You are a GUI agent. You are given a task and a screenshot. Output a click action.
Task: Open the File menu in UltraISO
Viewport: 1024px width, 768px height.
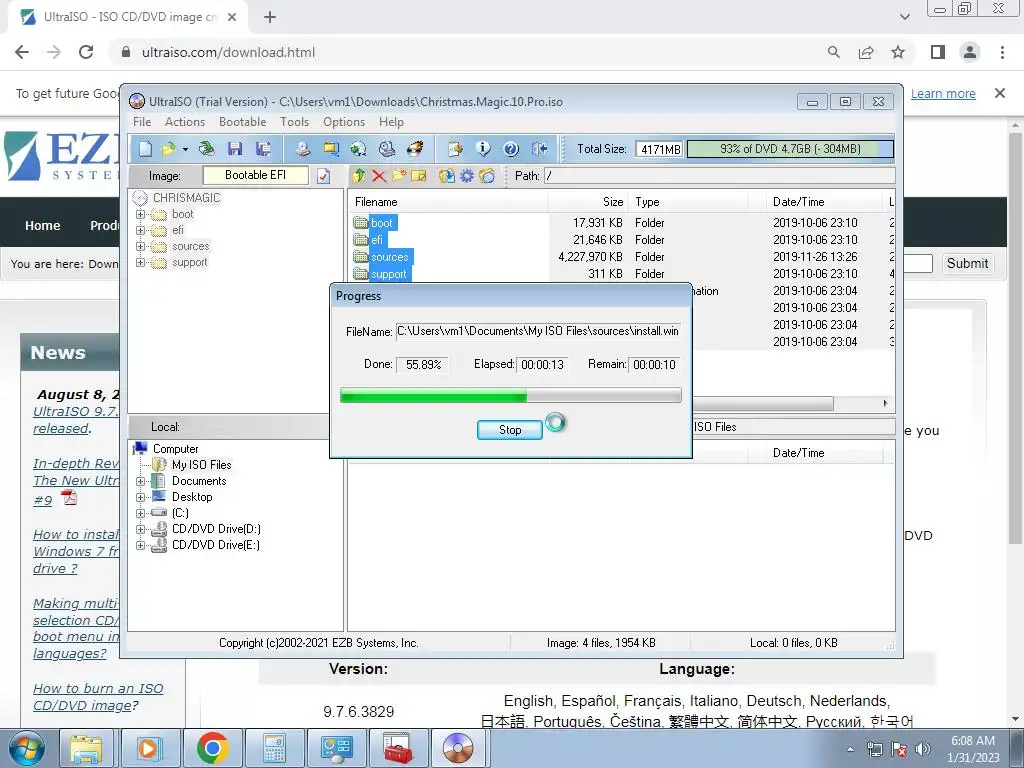pos(142,122)
